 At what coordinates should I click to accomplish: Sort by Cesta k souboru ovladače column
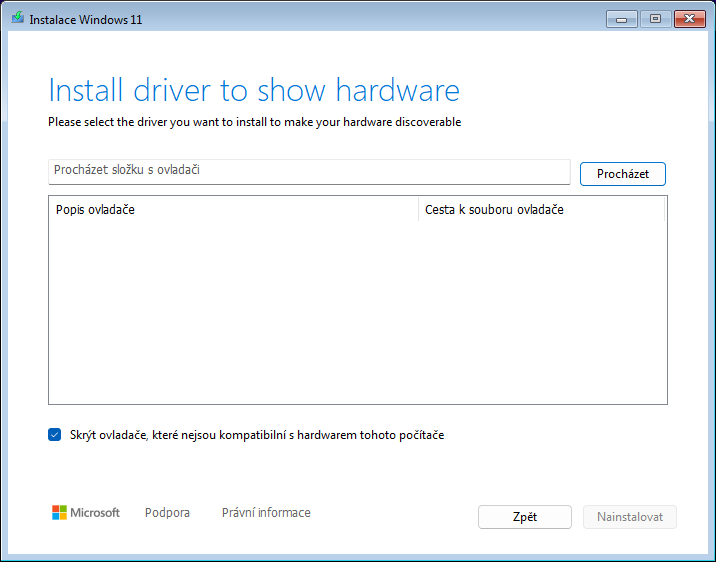[x=542, y=210]
